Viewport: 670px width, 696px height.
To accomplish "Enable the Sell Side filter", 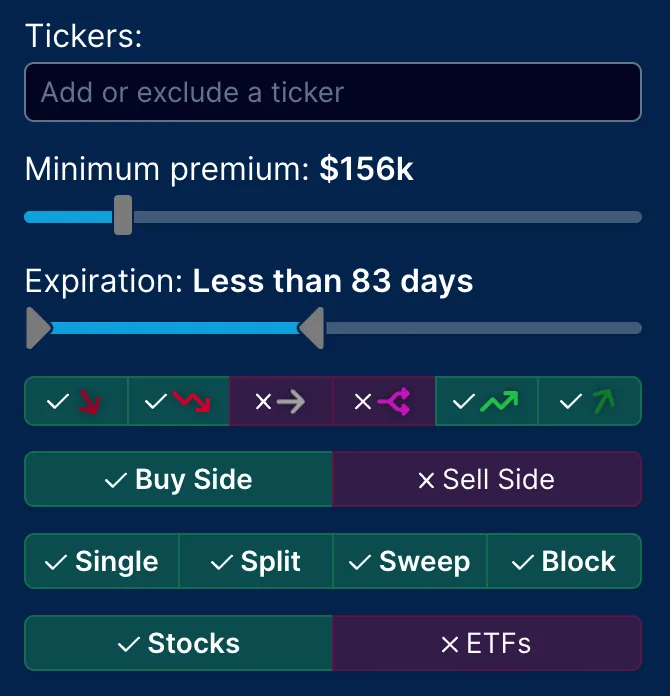I will 486,479.
